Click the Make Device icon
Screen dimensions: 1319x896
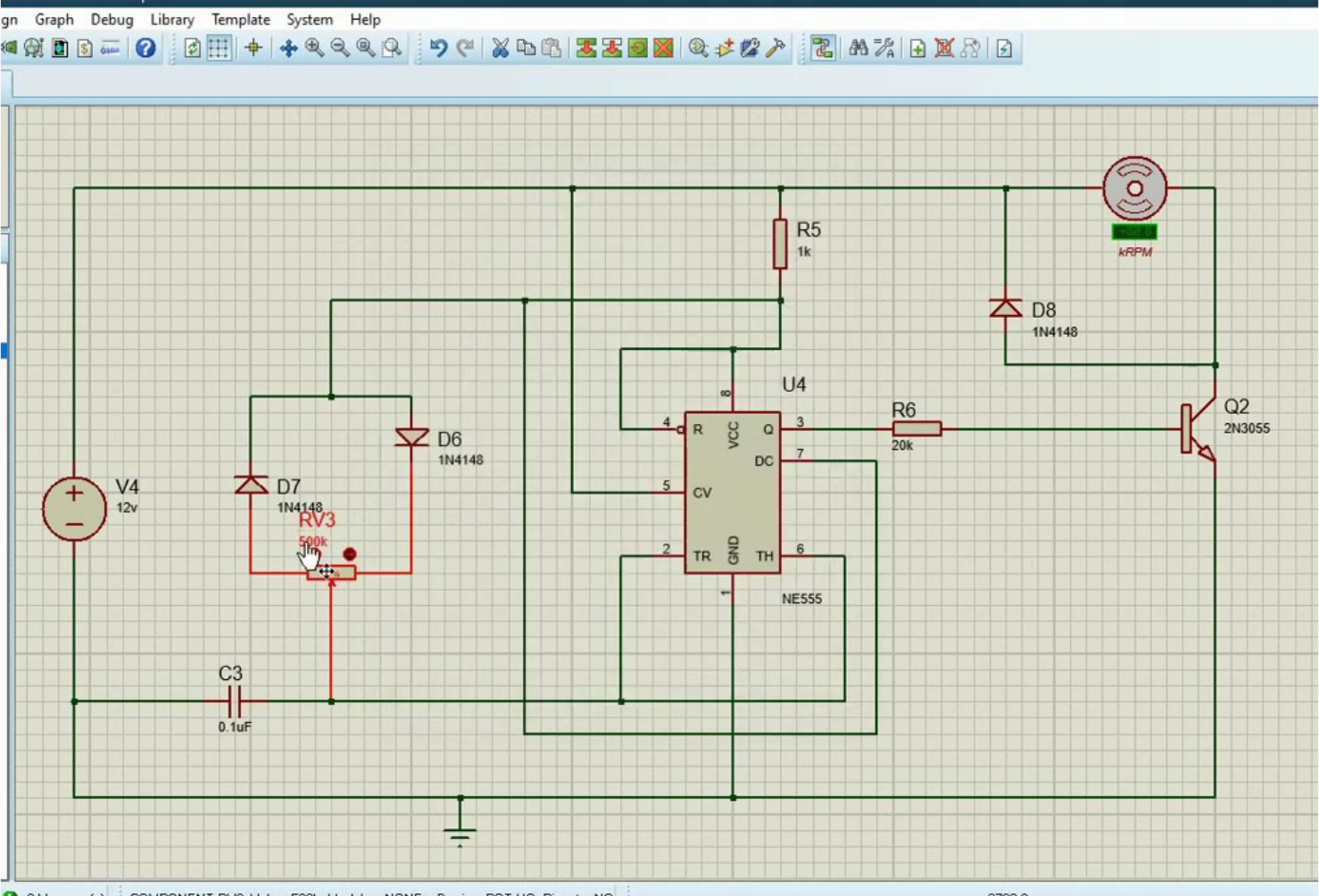click(x=724, y=48)
